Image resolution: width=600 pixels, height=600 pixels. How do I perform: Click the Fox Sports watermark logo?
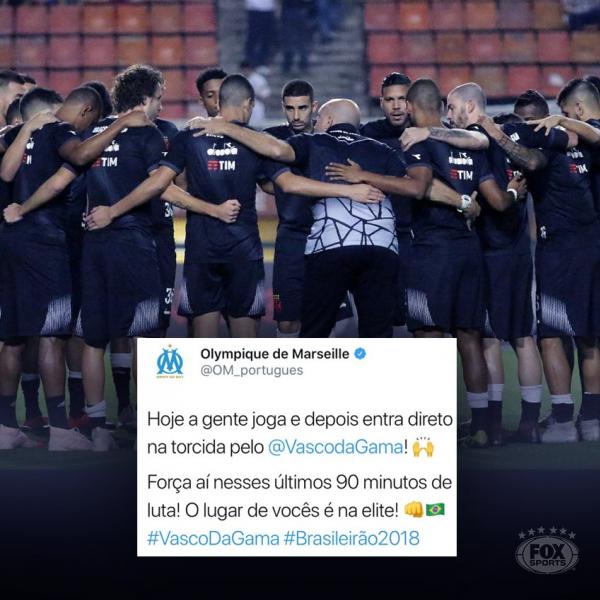coord(546,550)
